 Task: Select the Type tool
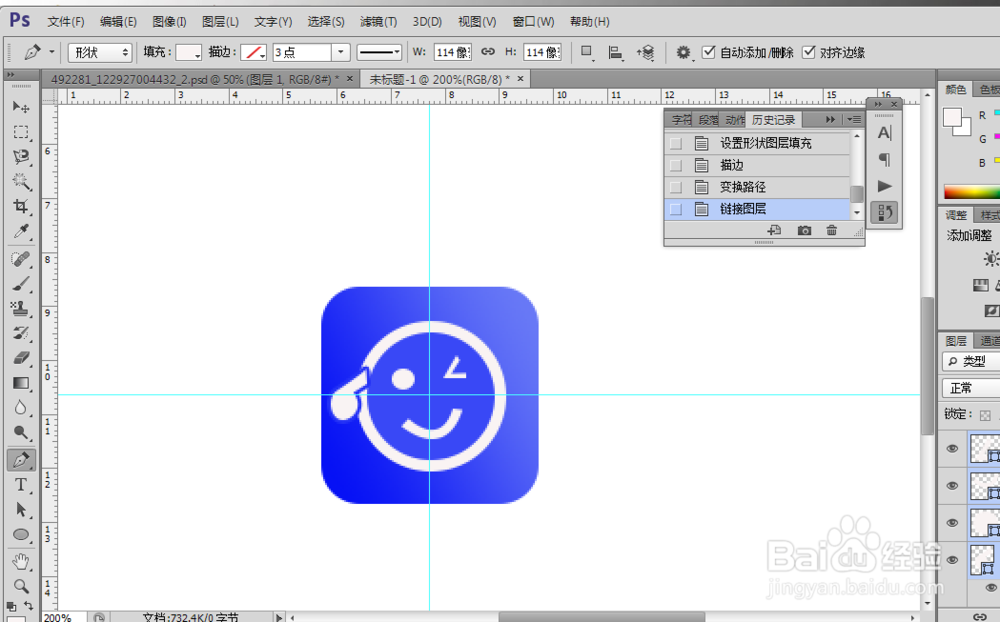point(21,485)
